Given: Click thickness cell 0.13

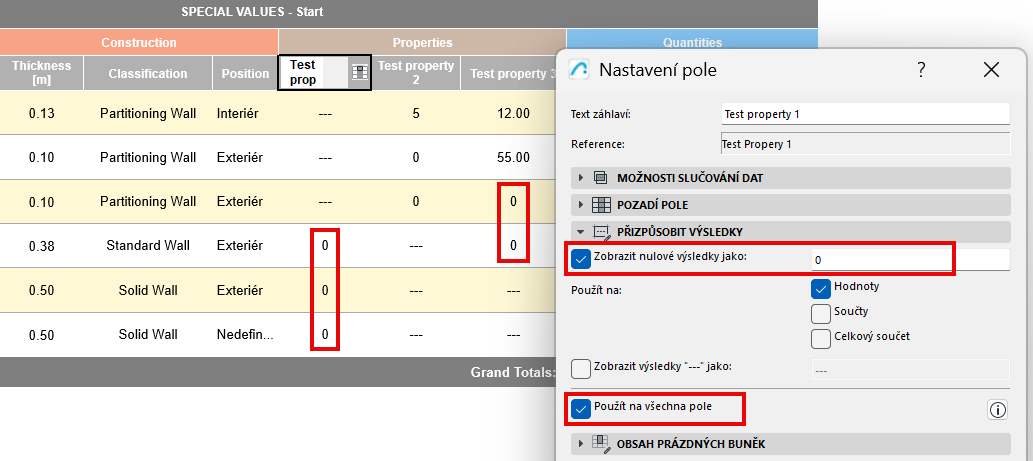Looking at the screenshot, I should [x=42, y=113].
